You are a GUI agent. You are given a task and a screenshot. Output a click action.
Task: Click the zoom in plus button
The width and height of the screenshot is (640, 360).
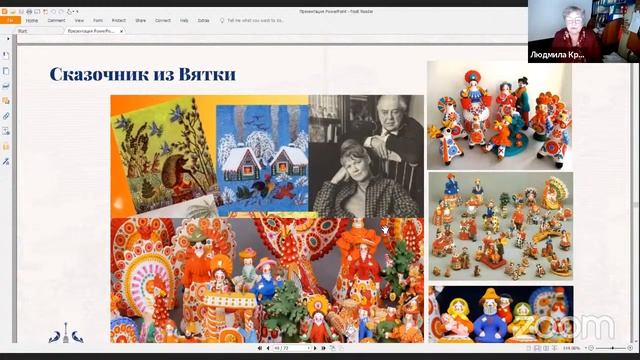pyautogui.click(x=630, y=348)
